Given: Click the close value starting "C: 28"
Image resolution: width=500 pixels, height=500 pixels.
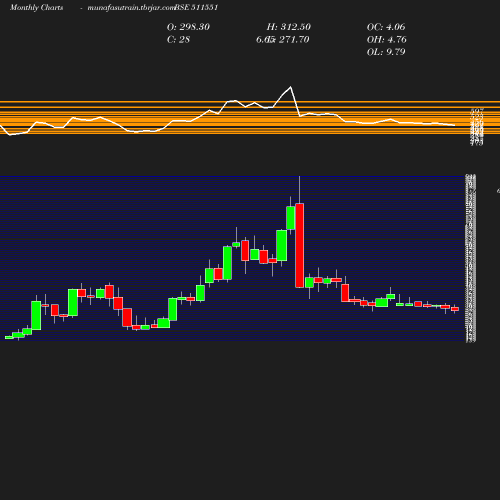Looking at the screenshot, I should coord(178,40).
